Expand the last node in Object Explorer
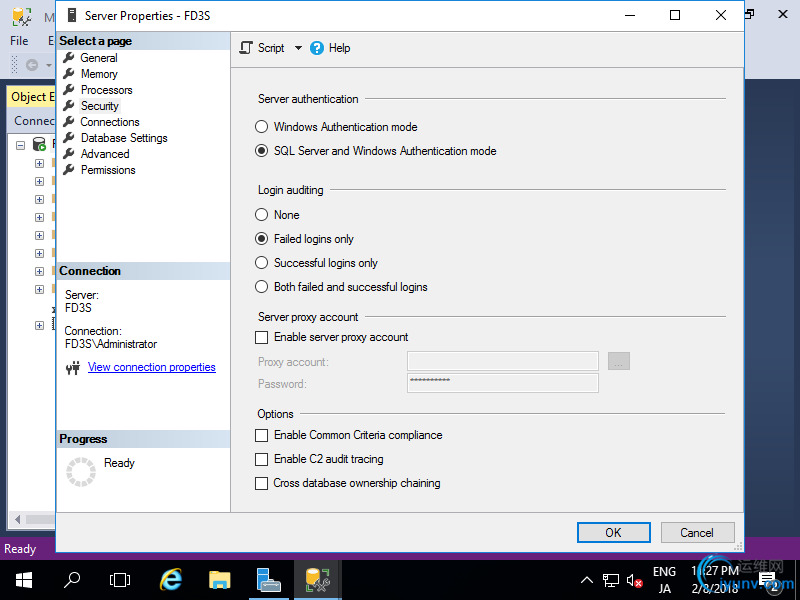Image resolution: width=800 pixels, height=600 pixels. [39, 326]
